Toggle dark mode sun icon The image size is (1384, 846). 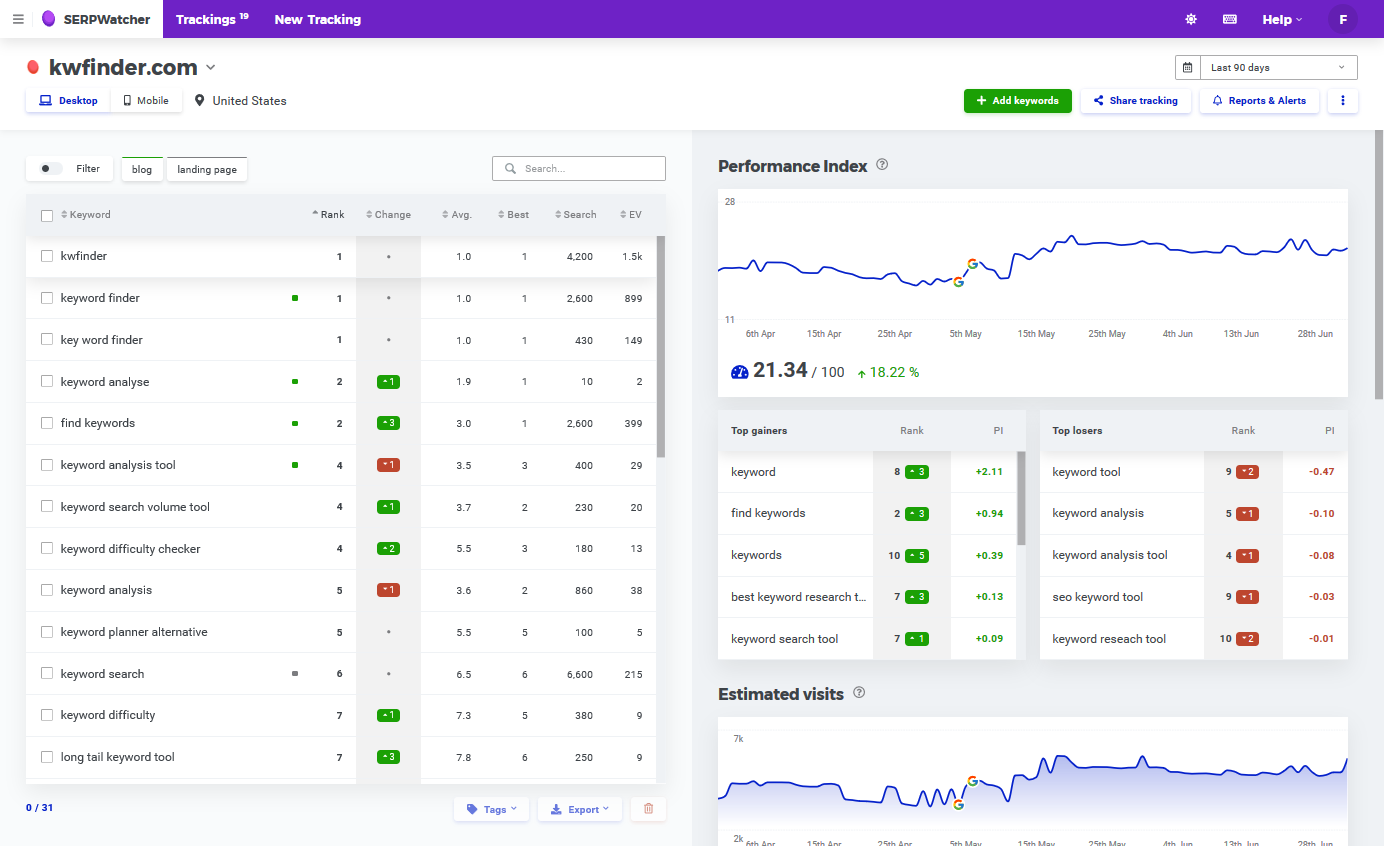(1191, 19)
